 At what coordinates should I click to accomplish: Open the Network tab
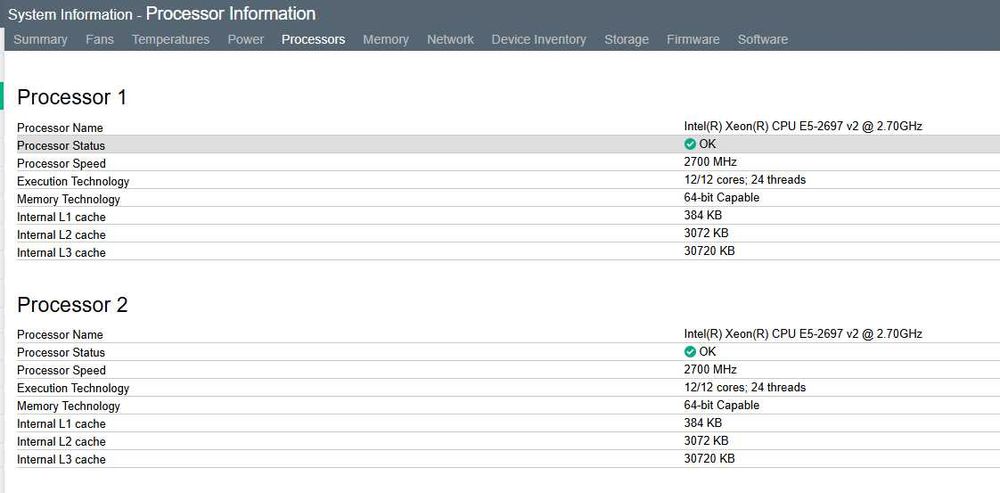[450, 40]
